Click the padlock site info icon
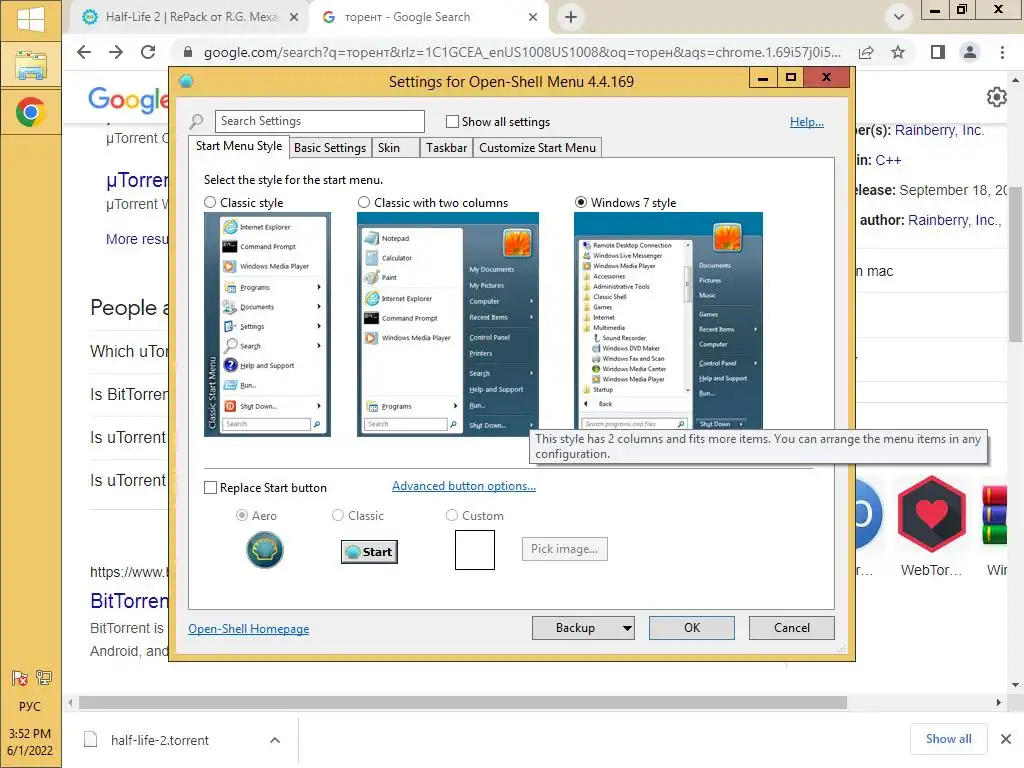 tap(187, 52)
